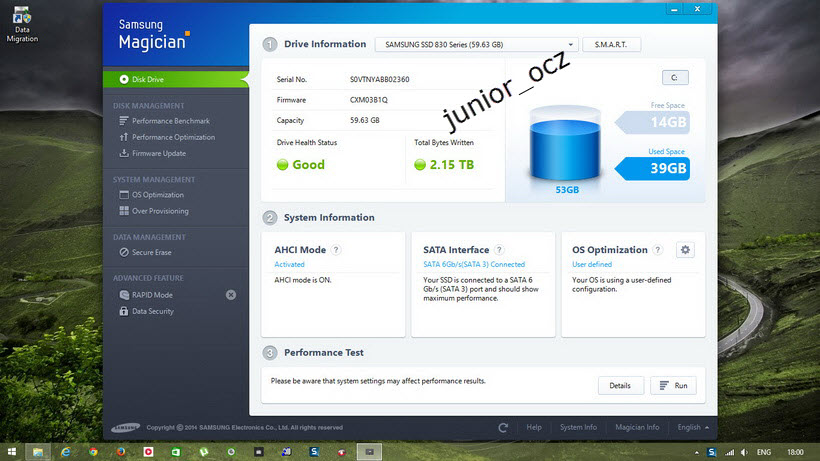Click the 53GB disk size label

coord(567,190)
